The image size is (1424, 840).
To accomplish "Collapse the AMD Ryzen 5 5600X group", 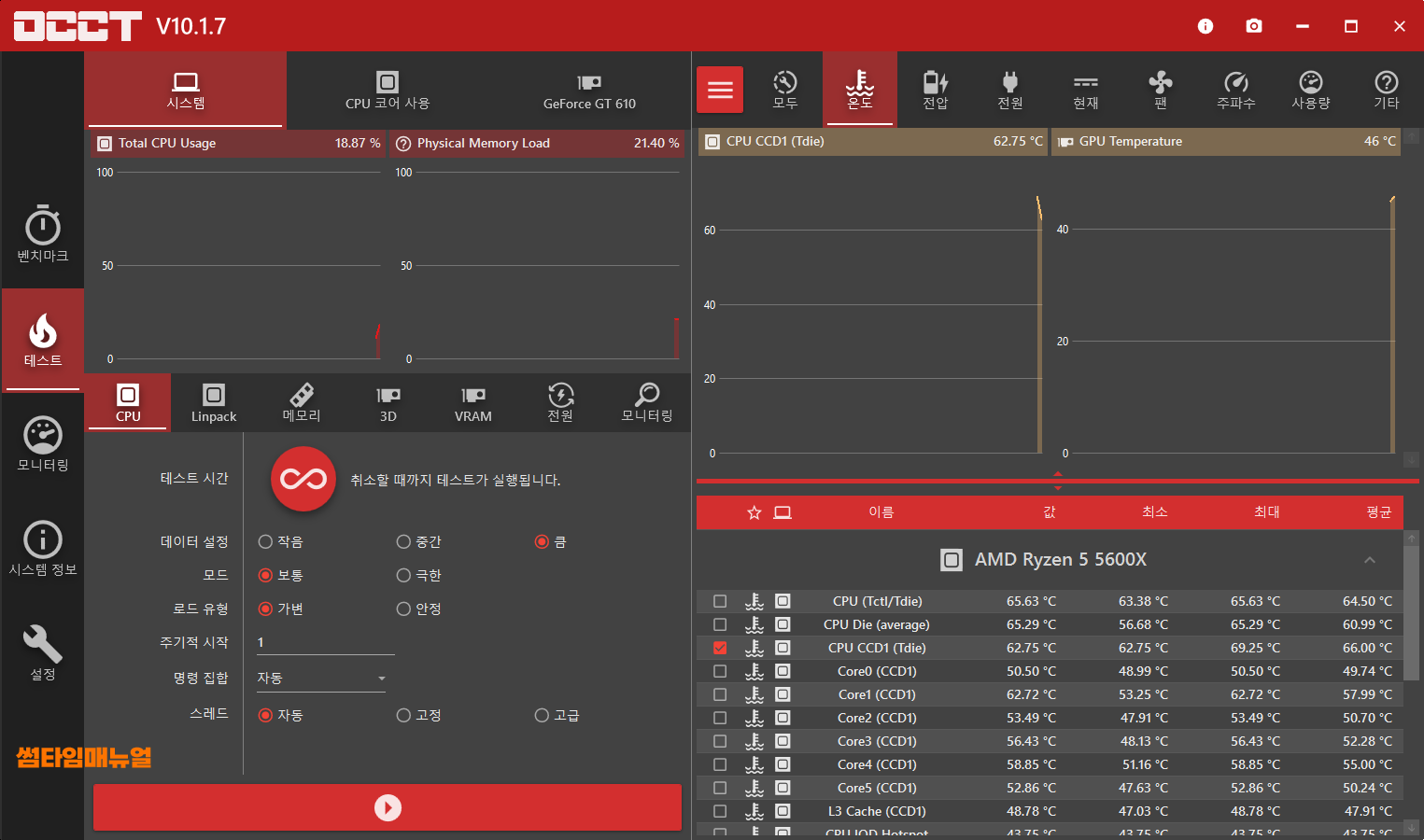I will [x=1370, y=560].
